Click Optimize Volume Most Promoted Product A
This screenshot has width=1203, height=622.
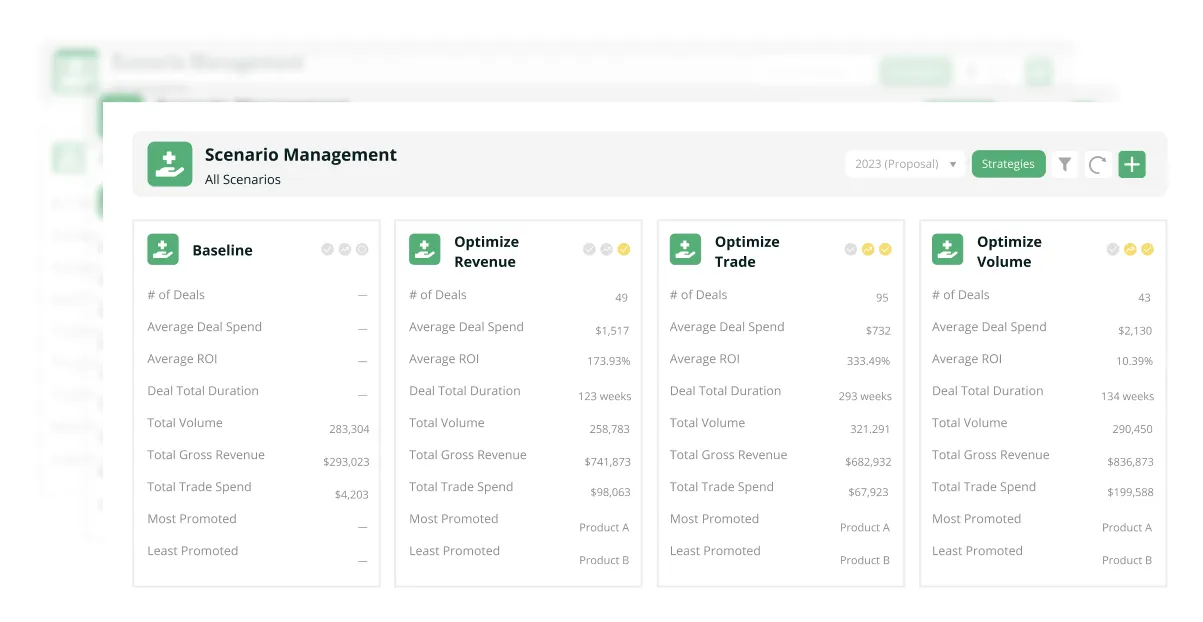[1127, 527]
